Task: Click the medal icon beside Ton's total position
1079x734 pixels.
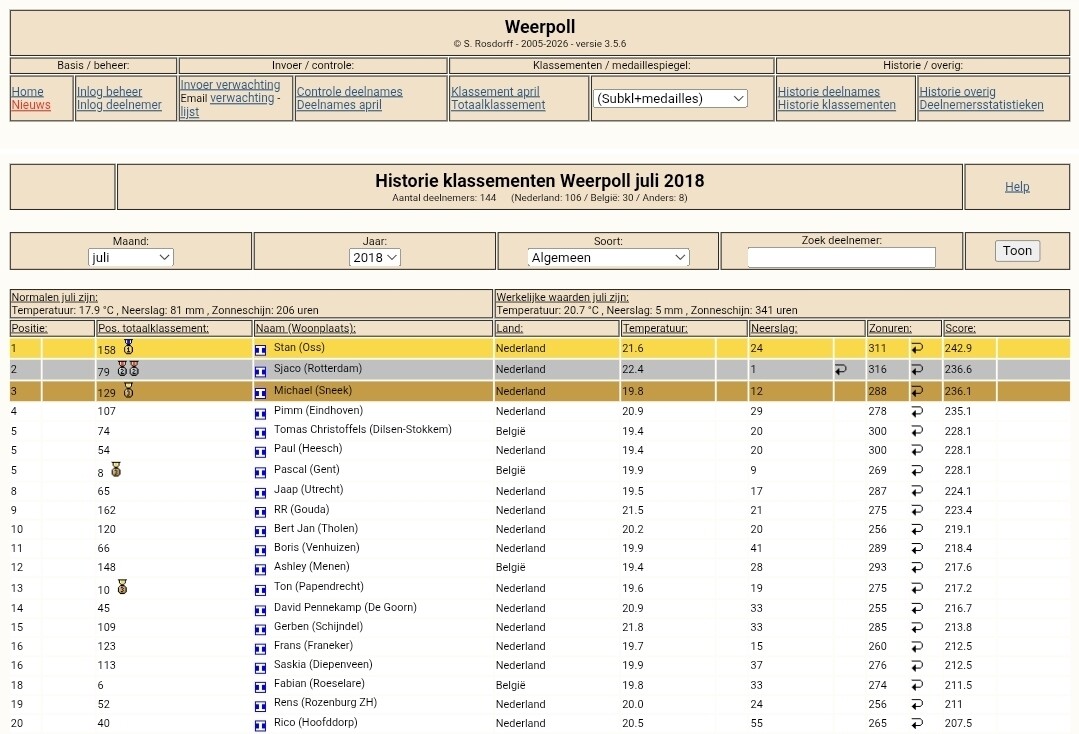Action: pyautogui.click(x=122, y=587)
